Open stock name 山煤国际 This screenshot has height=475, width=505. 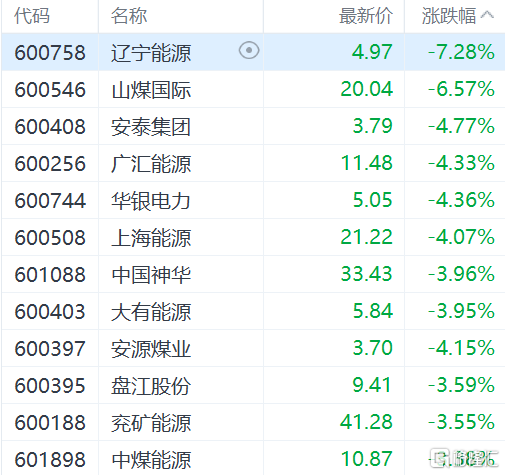[x=151, y=90]
